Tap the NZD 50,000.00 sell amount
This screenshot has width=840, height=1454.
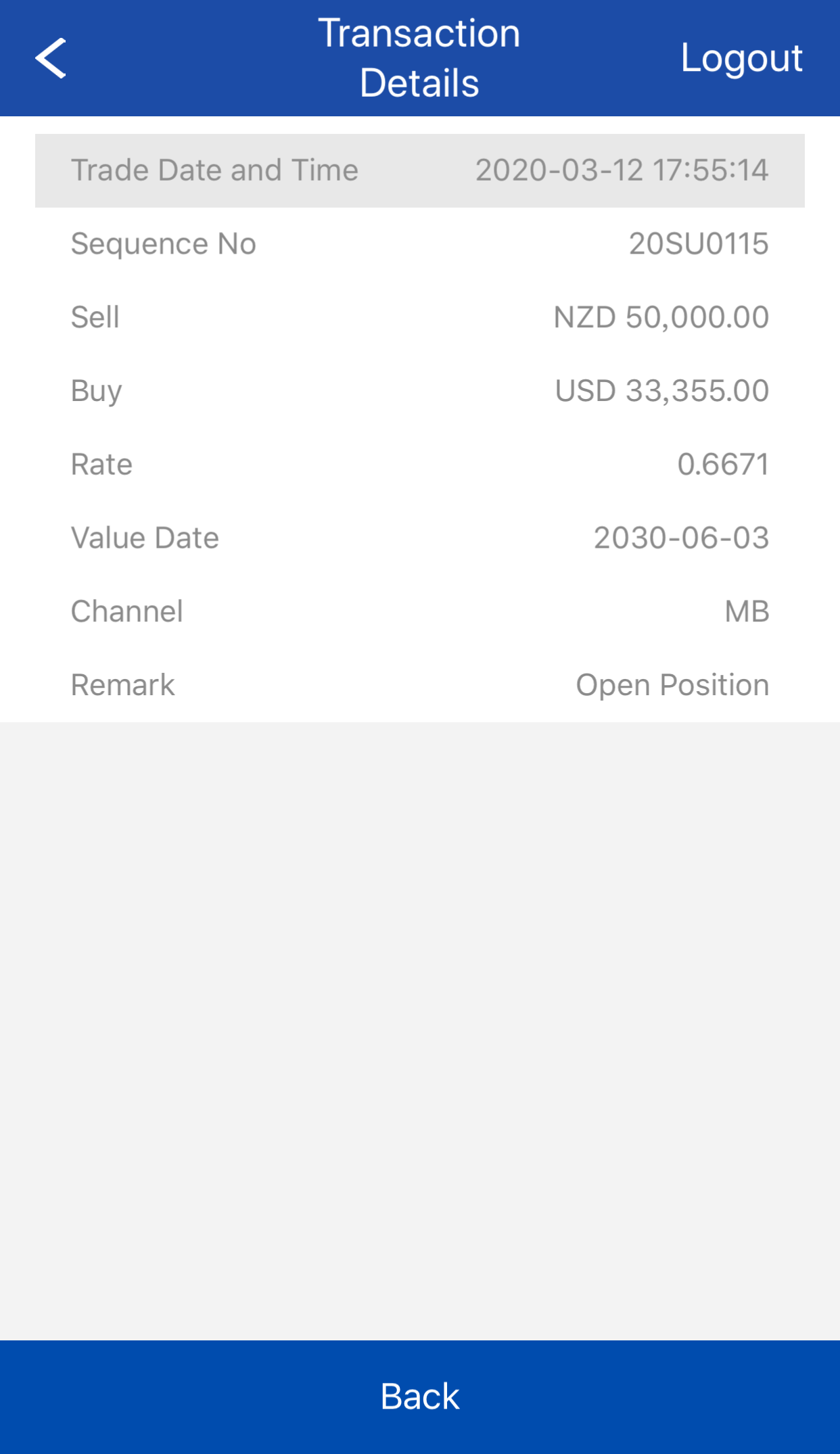[x=661, y=317]
